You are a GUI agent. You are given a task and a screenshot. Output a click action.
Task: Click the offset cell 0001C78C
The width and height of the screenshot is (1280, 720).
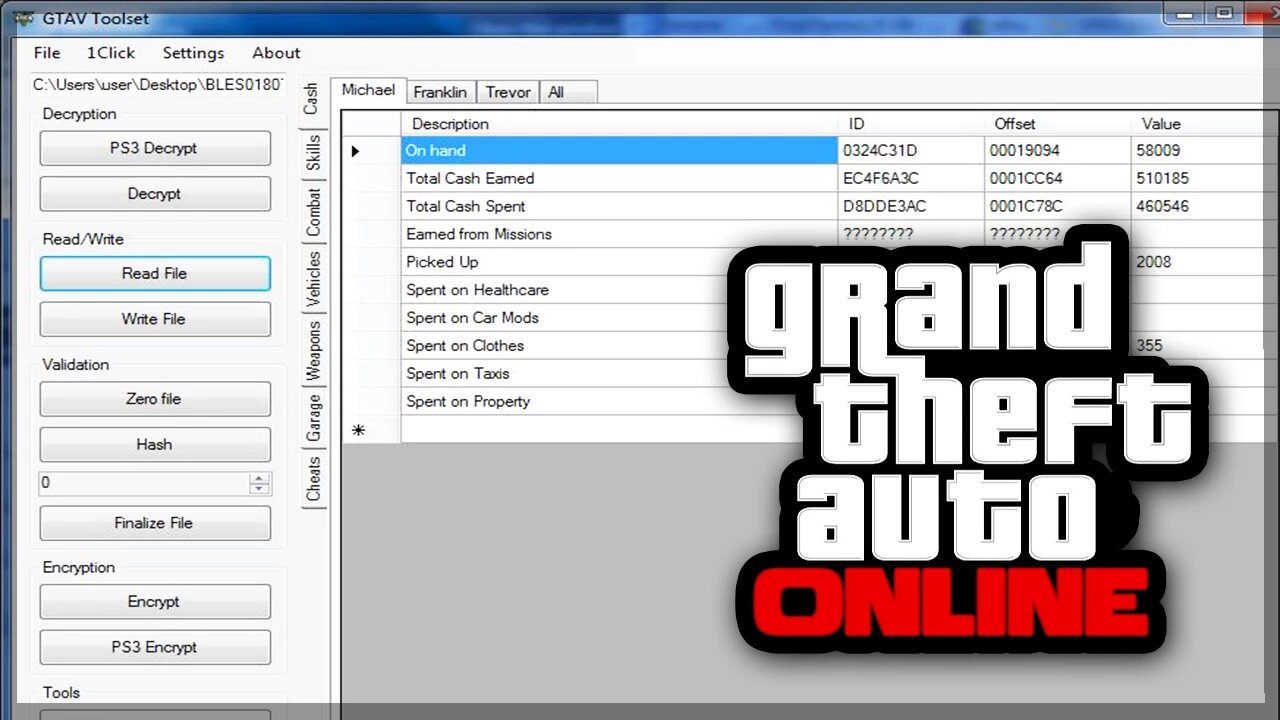coord(1057,207)
